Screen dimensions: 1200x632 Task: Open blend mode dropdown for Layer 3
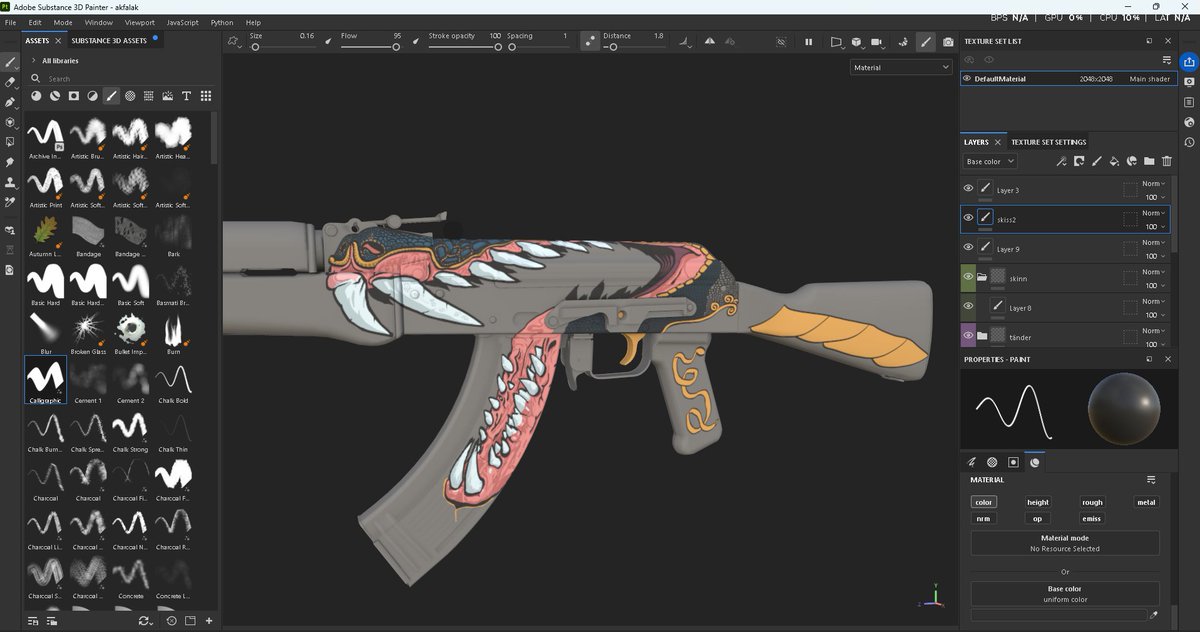(1152, 184)
